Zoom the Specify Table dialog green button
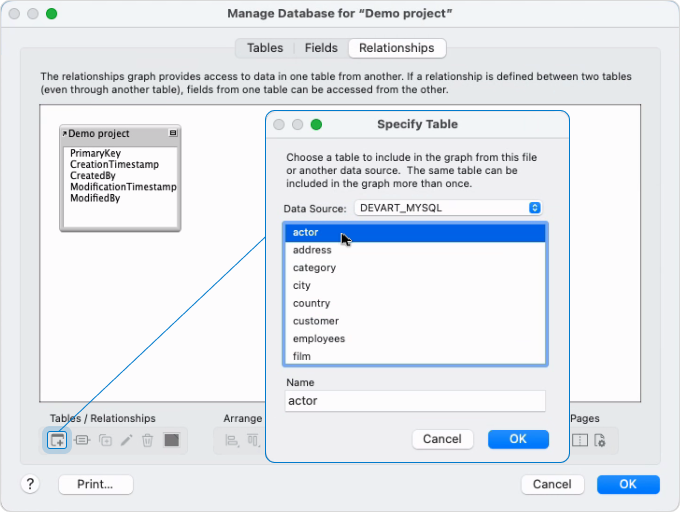Screen dimensions: 680x512 (x=316, y=125)
